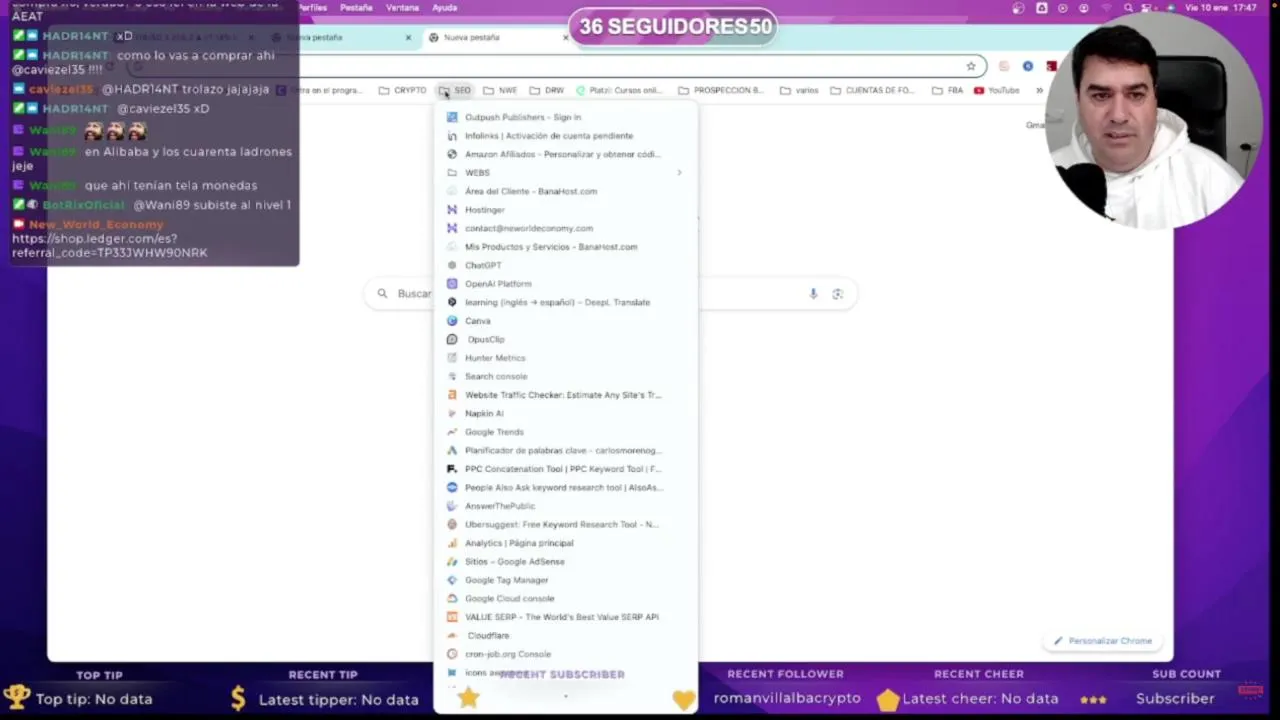
Task: Open the Platzi Cursos online bookmark
Action: click(x=618, y=90)
